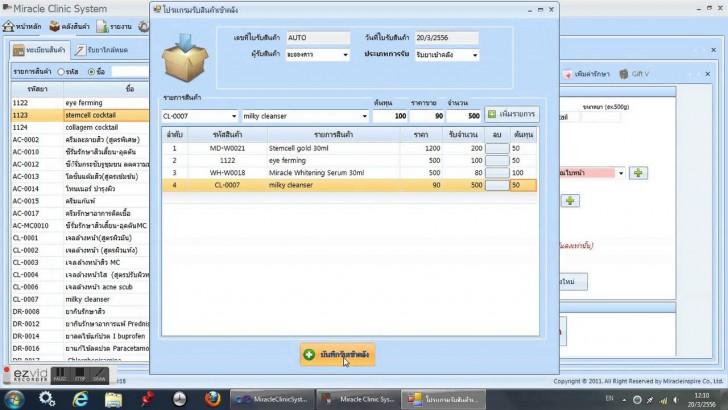The height and width of the screenshot is (410, 728).
Task: Click delete button in Miracle Whitening Serum row
Action: click(497, 173)
